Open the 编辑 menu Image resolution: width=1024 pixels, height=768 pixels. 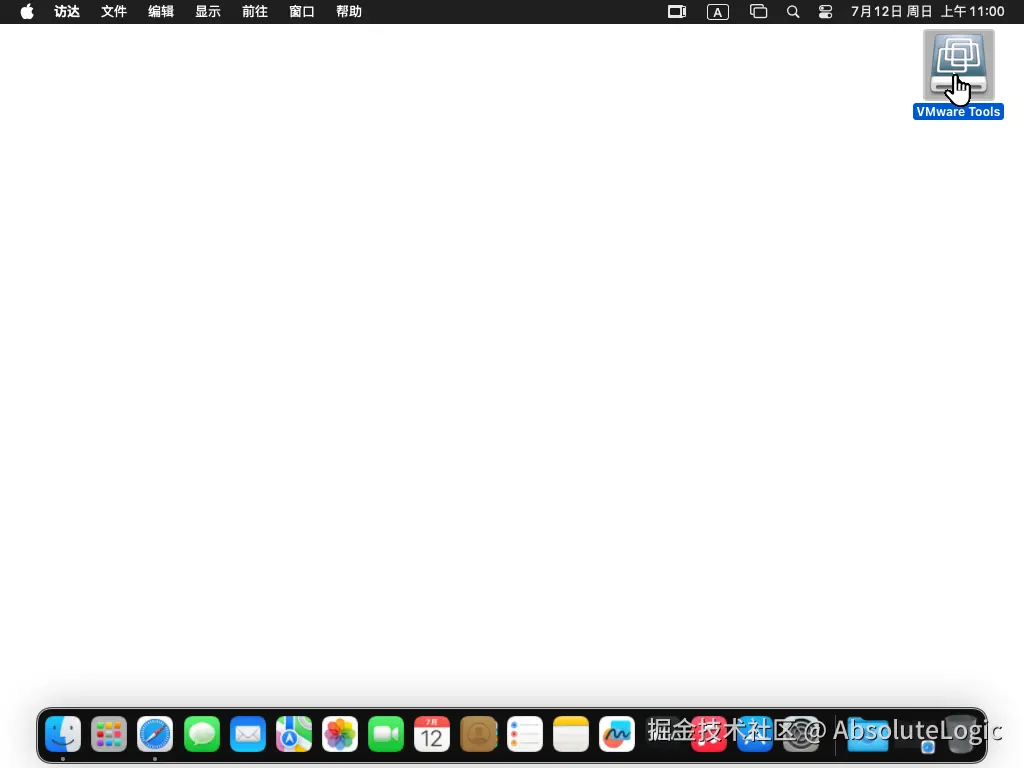161,12
